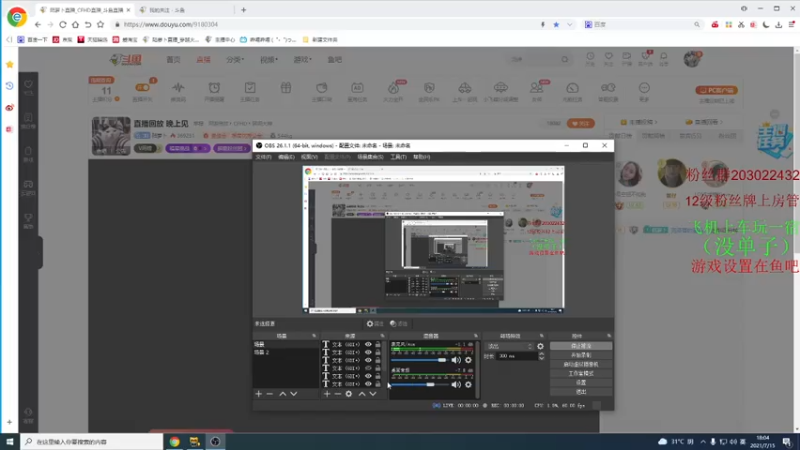
Task: Toggle visibility eye of the third 文本 source
Action: click(368, 360)
